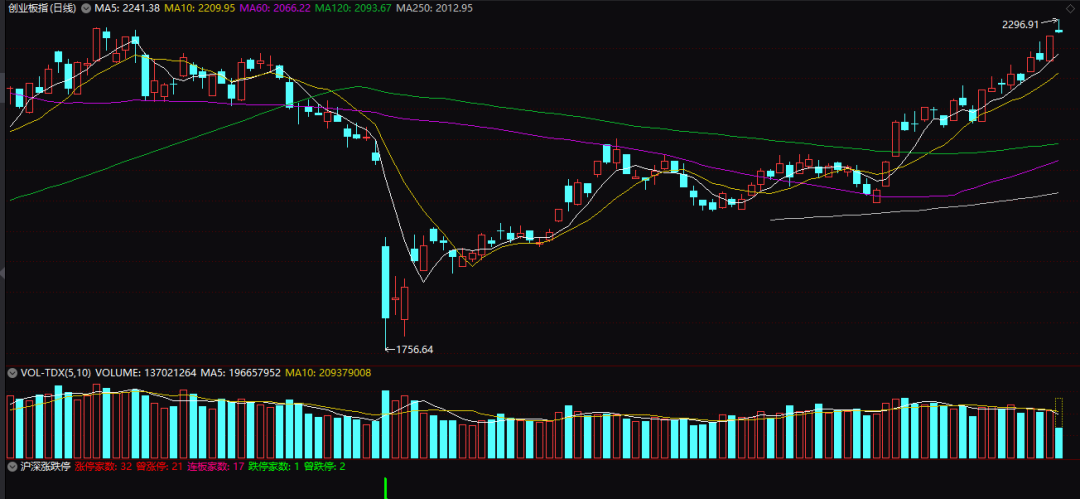Click the volume MA5: 196657952 label
This screenshot has height=499, width=1080.
pos(240,373)
